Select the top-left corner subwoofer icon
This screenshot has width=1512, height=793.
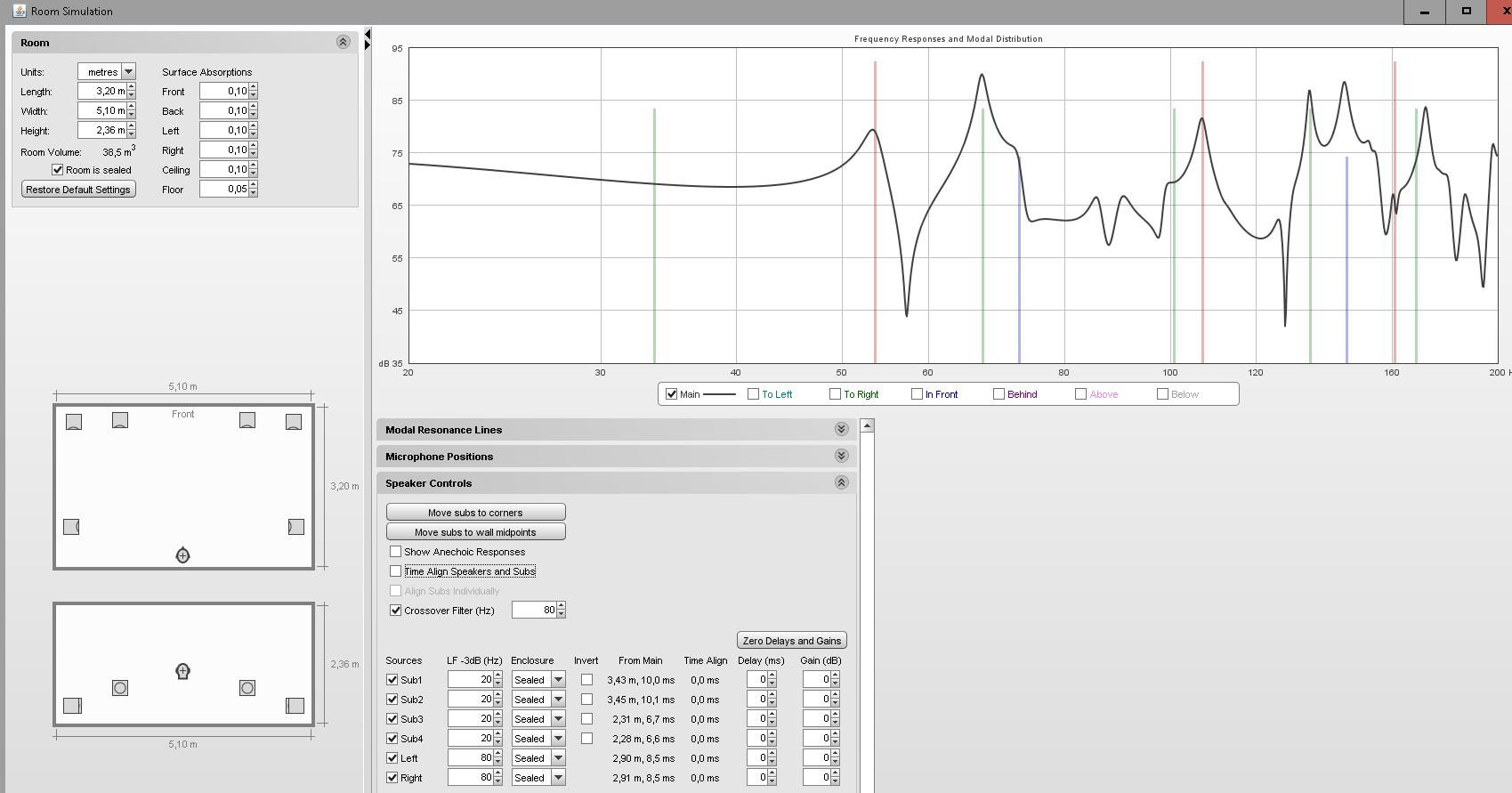pos(74,422)
